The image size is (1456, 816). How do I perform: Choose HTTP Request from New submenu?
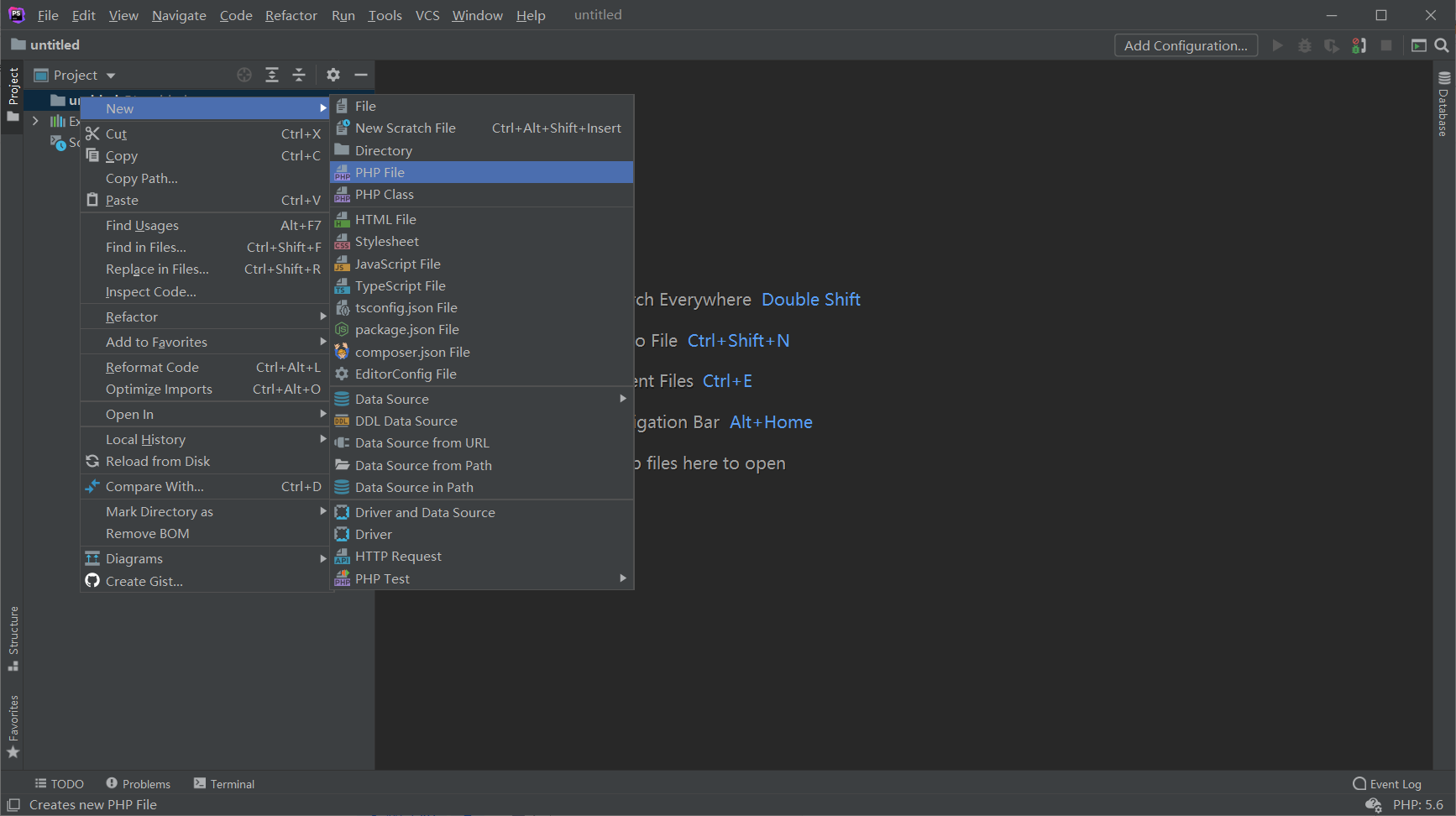click(x=481, y=556)
